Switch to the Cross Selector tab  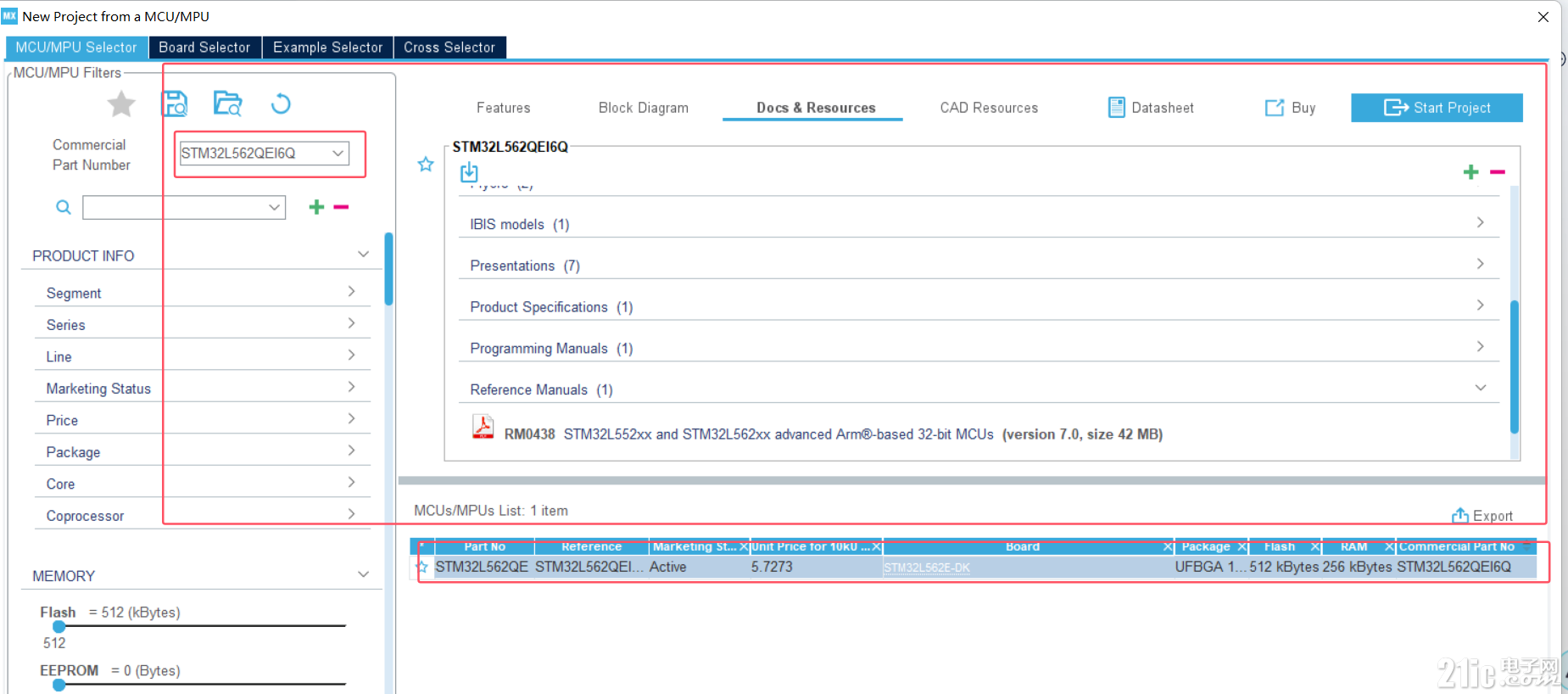click(x=449, y=48)
